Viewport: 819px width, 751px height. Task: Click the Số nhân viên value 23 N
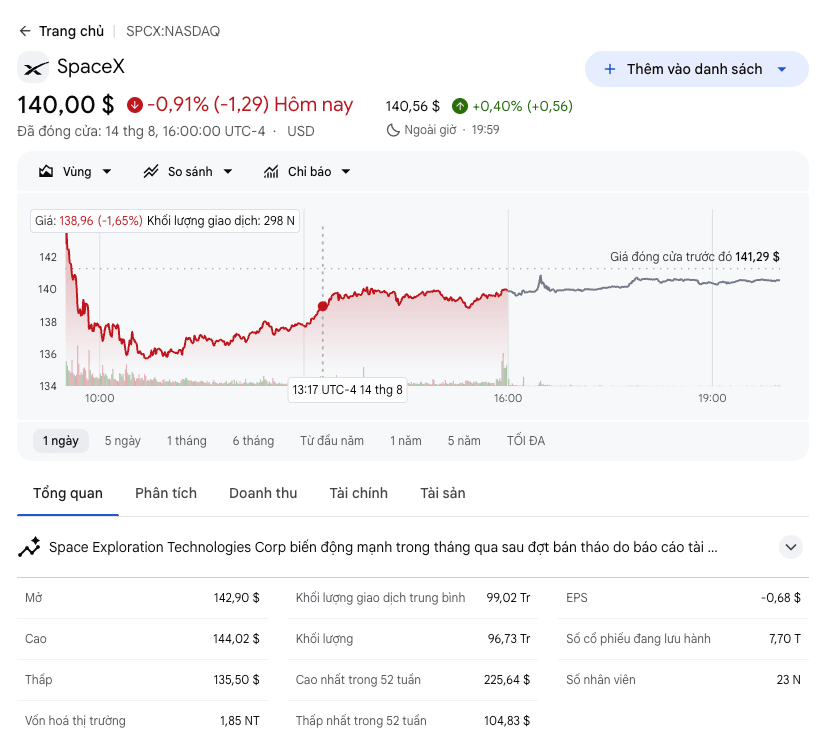[788, 679]
